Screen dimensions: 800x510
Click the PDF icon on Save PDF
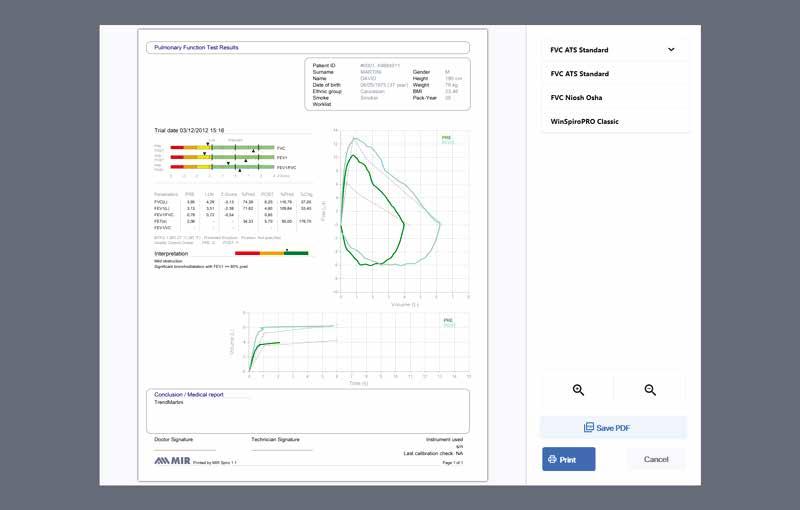pos(589,428)
